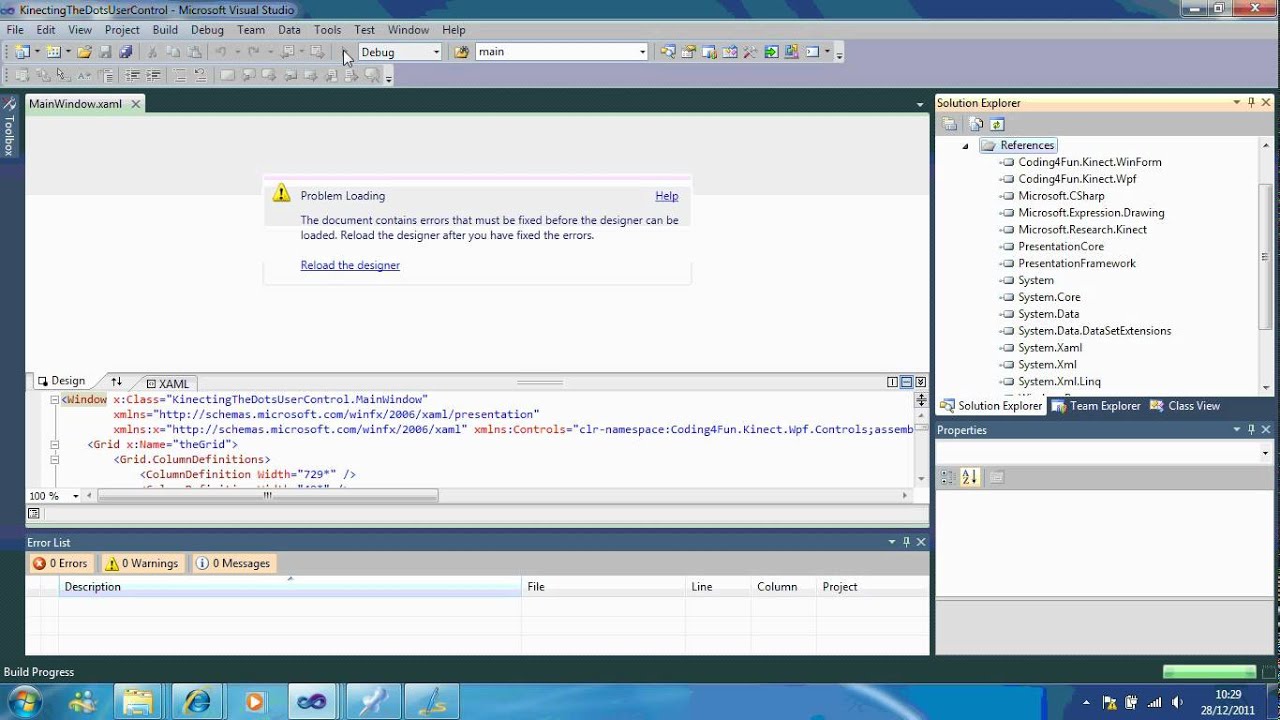This screenshot has height=720, width=1280.
Task: Click the Windows Start button
Action: coord(23,701)
